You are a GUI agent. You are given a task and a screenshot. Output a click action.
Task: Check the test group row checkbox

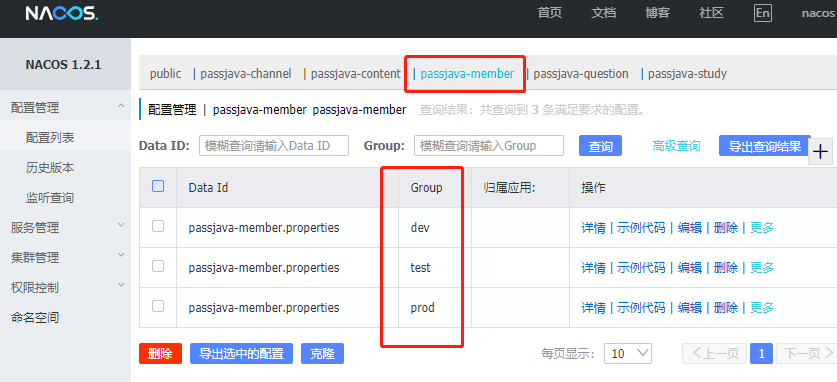click(158, 266)
